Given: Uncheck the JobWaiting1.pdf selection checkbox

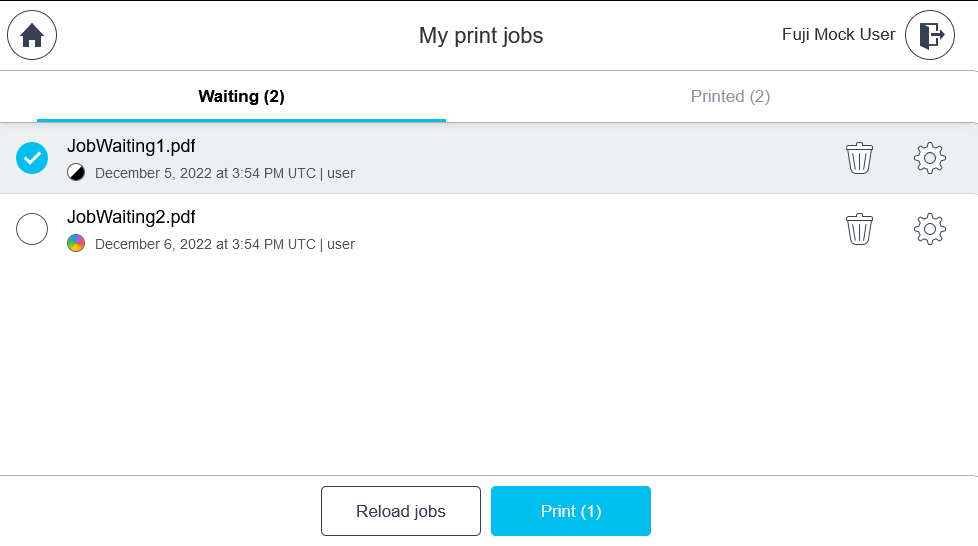Looking at the screenshot, I should (x=32, y=158).
